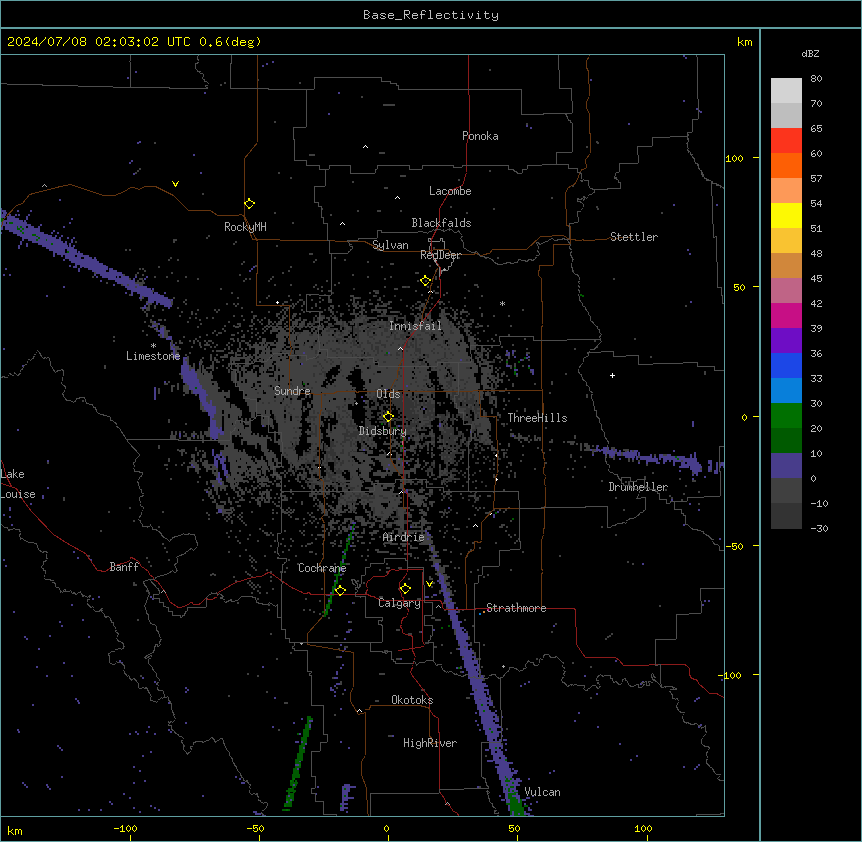Click the Sylvan label
862x842 pixels.
[390, 245]
